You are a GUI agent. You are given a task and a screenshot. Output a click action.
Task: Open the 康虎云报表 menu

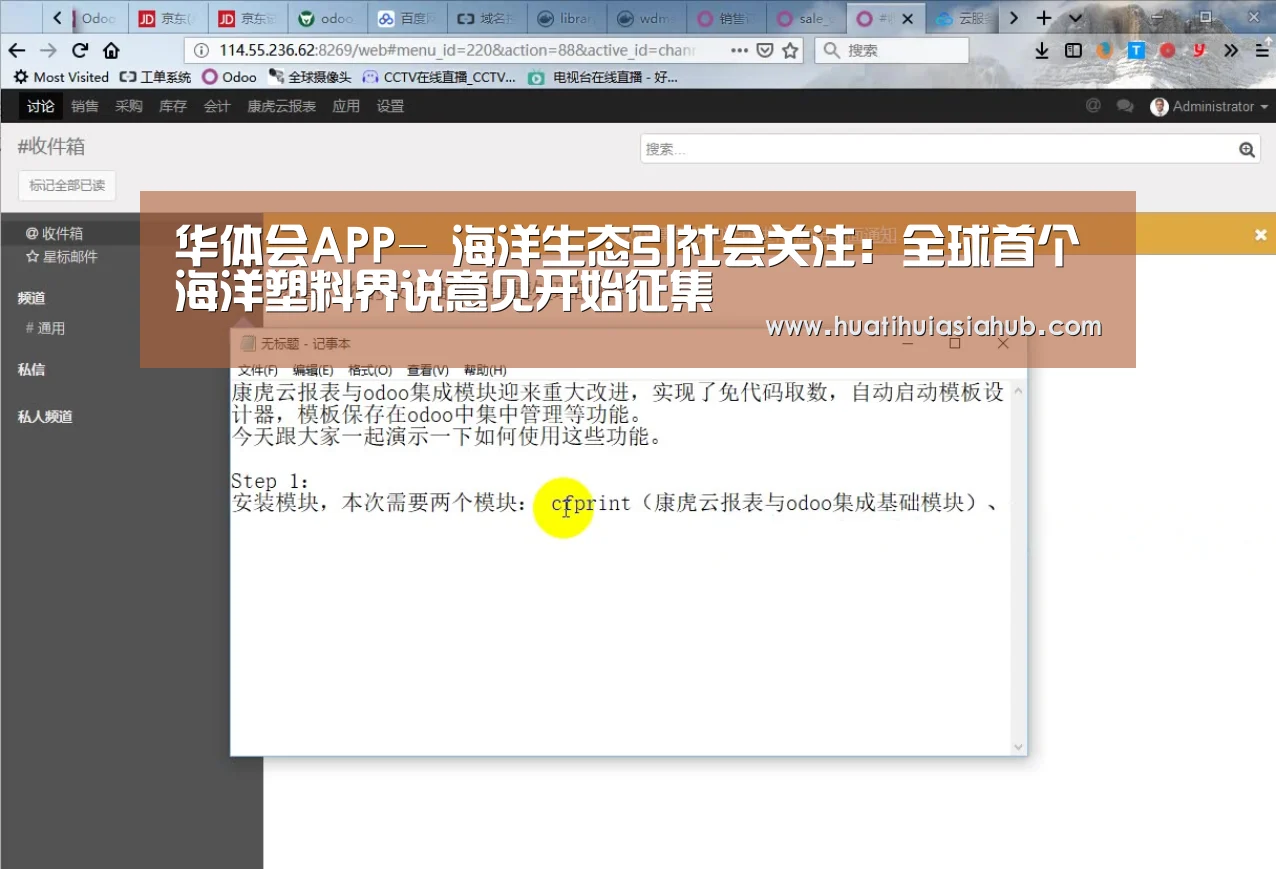pos(282,106)
